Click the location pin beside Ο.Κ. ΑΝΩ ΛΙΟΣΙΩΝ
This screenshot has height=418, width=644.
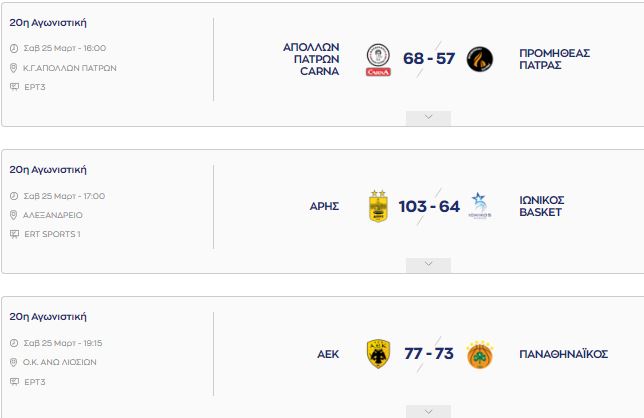click(x=14, y=362)
